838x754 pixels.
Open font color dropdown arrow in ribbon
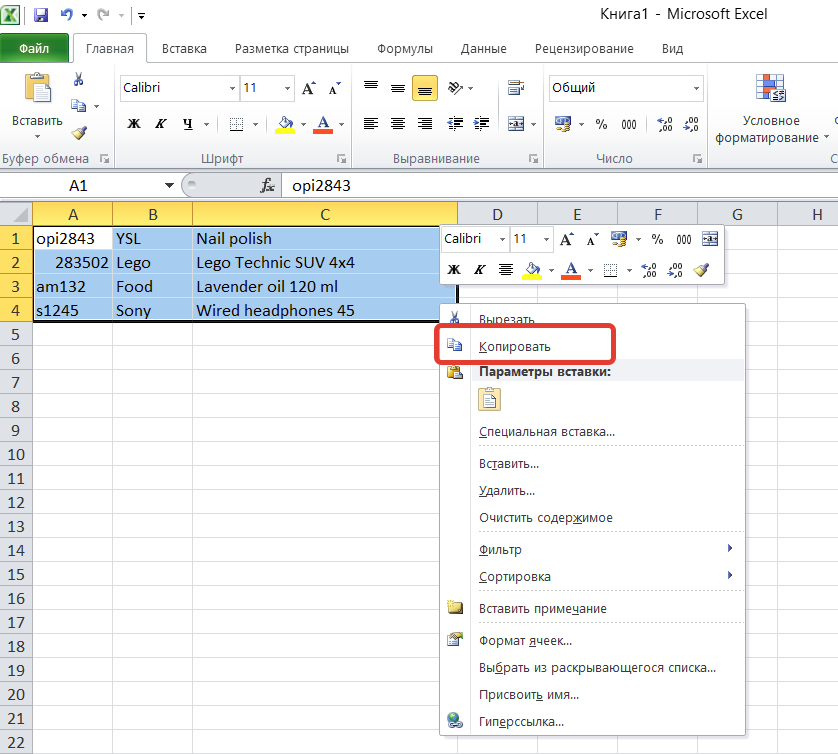pos(342,125)
